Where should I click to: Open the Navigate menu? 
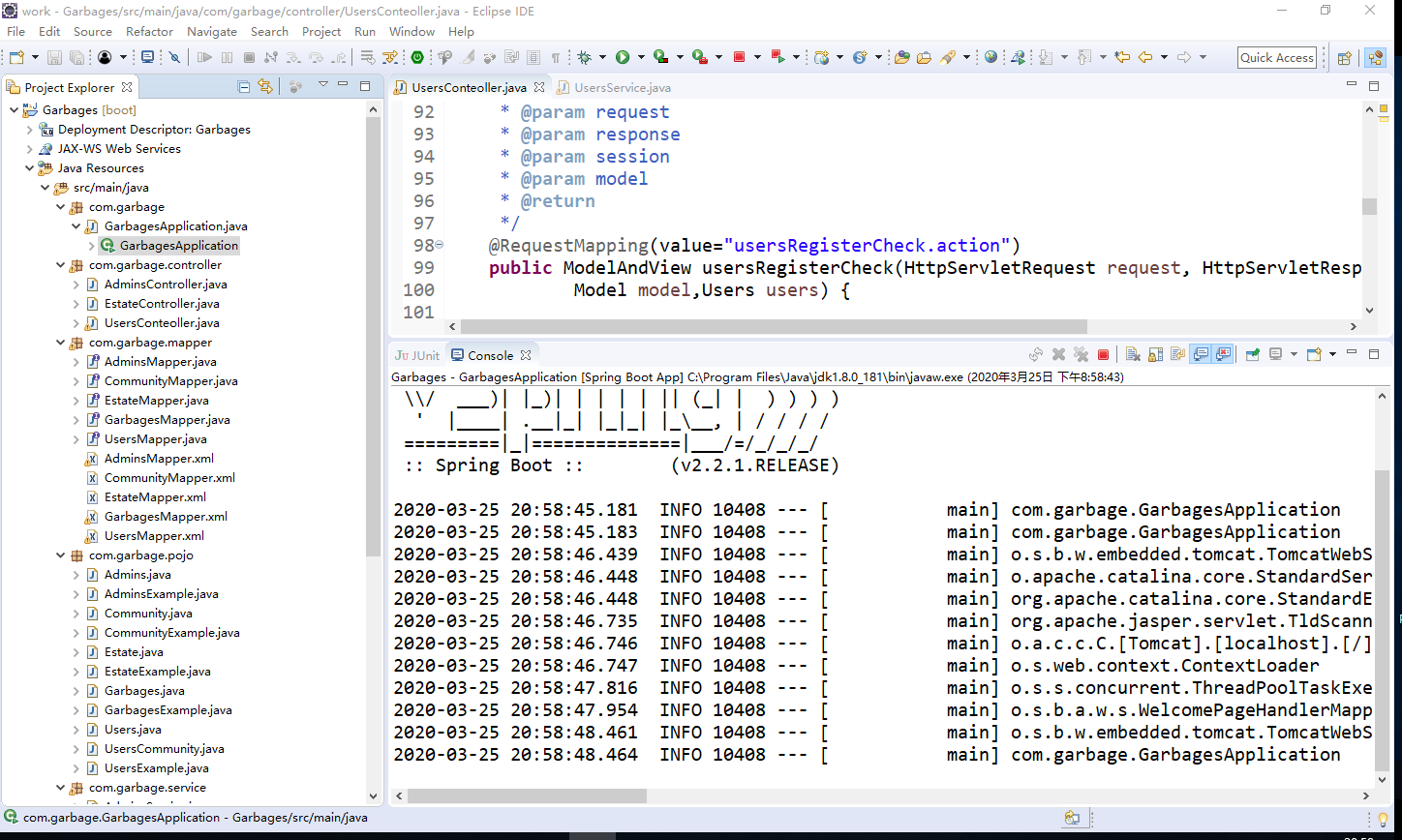tap(212, 31)
